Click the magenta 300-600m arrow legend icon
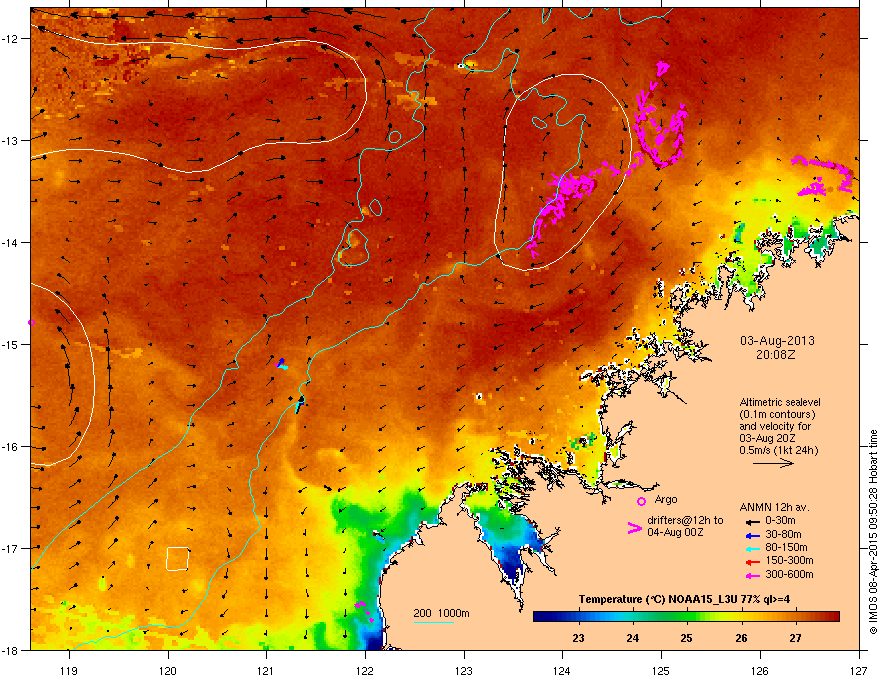880x680 pixels. 752,575
